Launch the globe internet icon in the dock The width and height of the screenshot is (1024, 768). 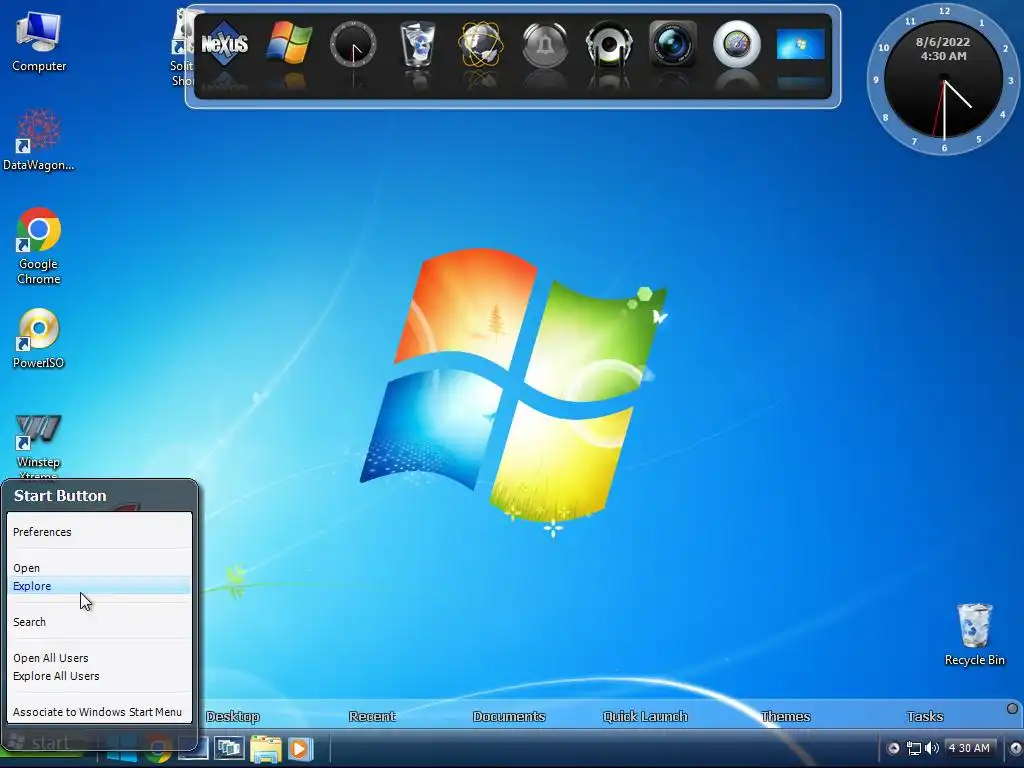pos(481,44)
